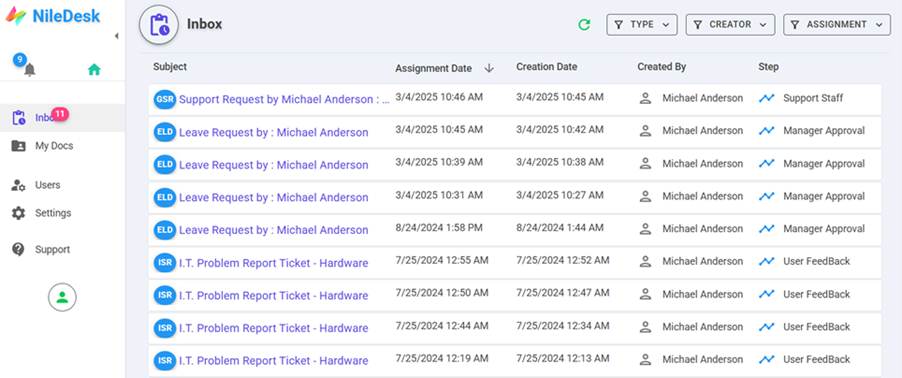
Task: Click the GSR badge icon
Action: [x=165, y=100]
